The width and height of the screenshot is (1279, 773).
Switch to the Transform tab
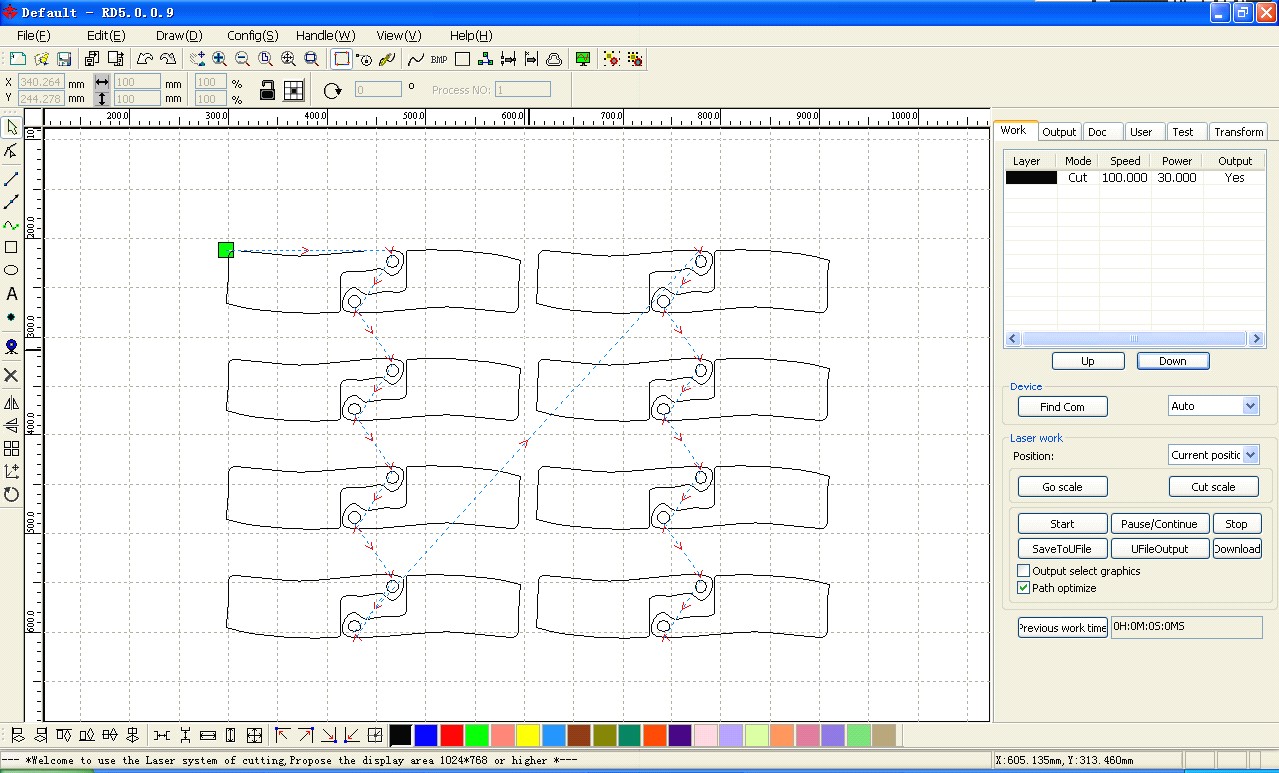coord(1239,131)
